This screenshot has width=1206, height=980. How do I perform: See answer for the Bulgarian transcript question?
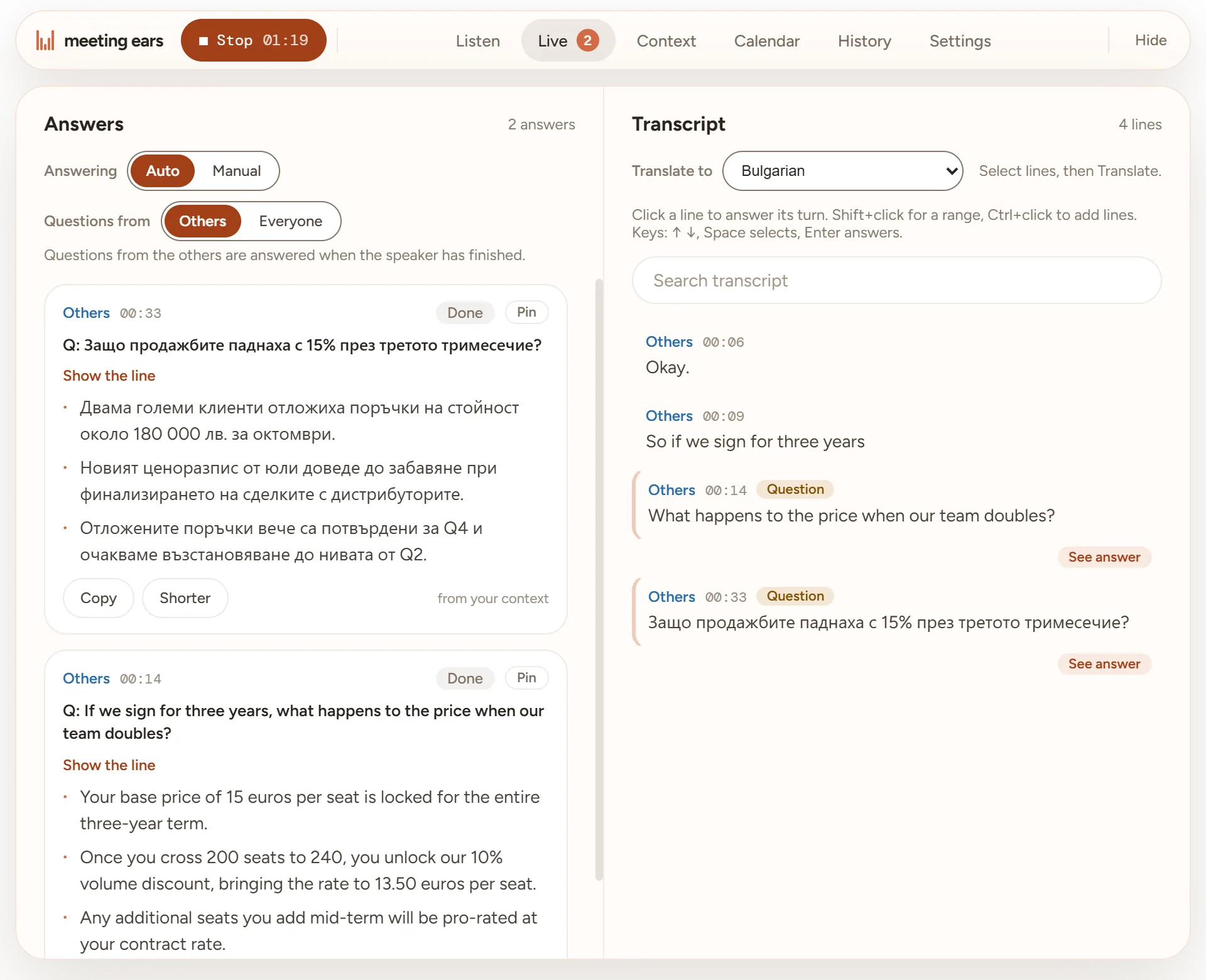click(1104, 664)
